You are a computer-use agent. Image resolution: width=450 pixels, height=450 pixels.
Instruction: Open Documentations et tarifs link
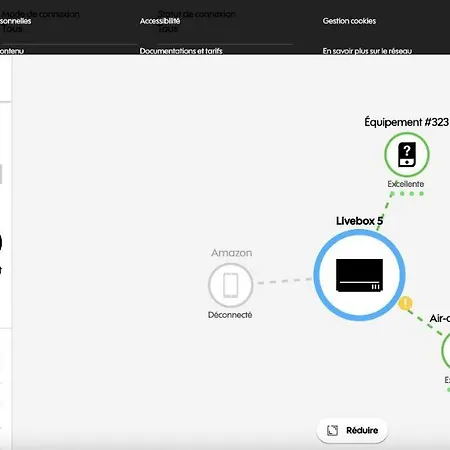coord(181,51)
